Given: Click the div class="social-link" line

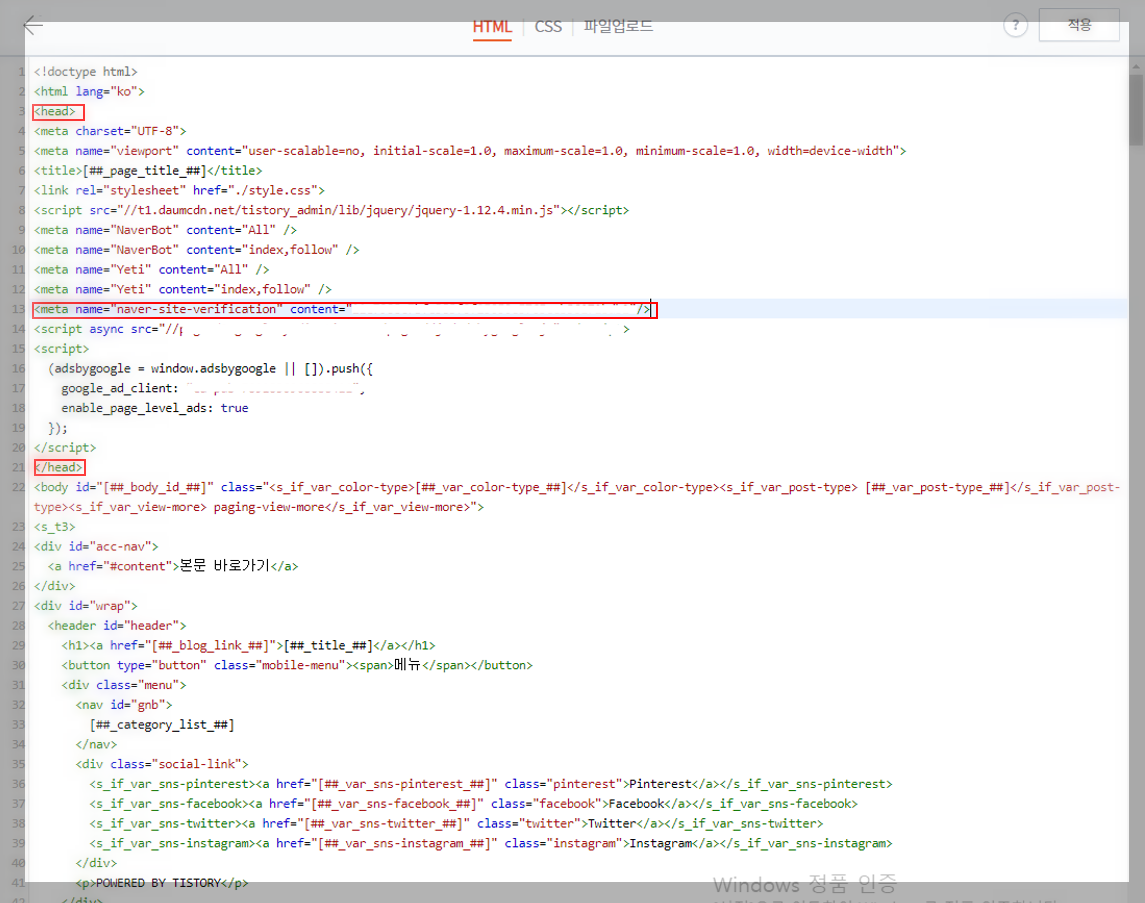Looking at the screenshot, I should (x=162, y=764).
